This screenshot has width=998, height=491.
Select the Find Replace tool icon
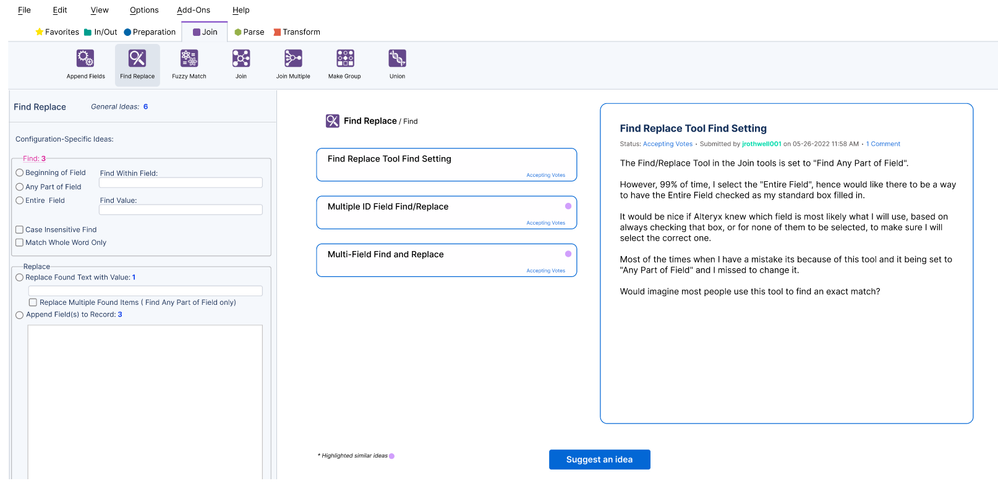coord(137,59)
